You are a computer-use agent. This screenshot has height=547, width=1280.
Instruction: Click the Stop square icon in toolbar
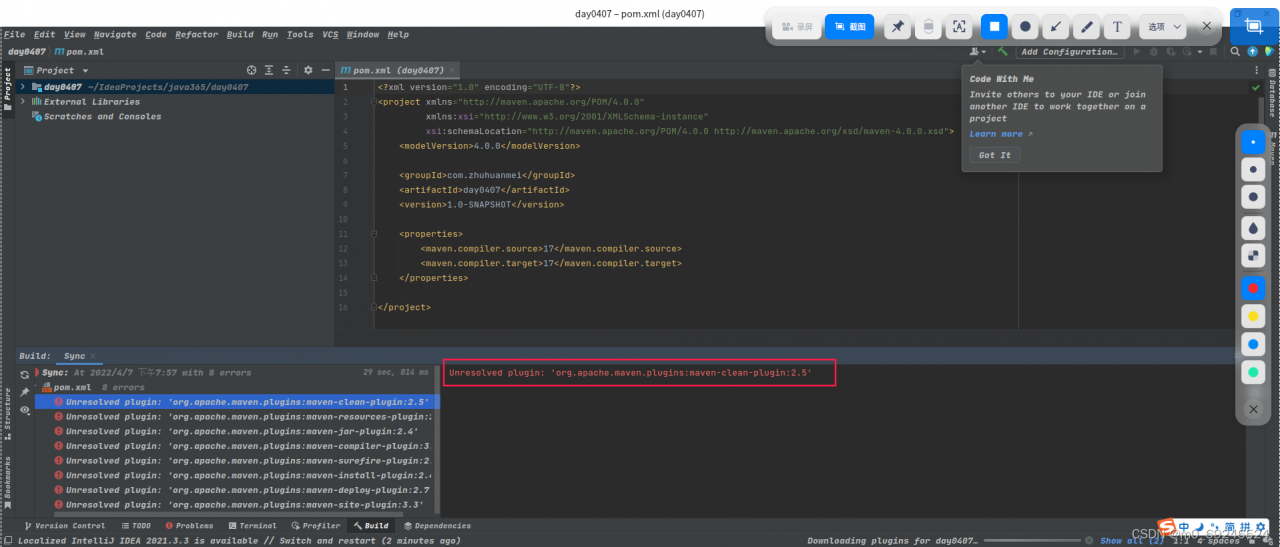pos(1213,51)
